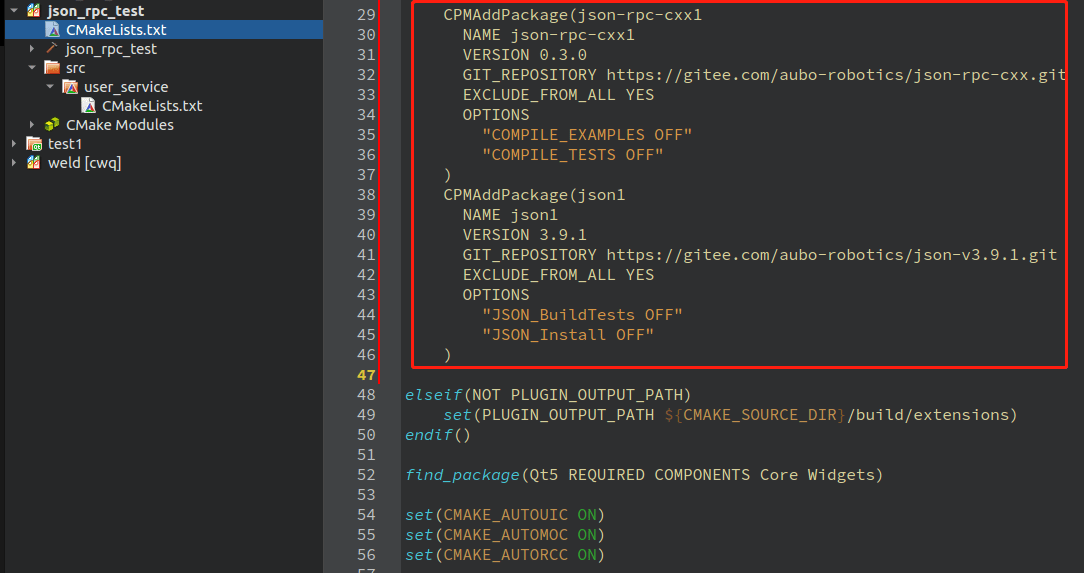Click the hammer icon beside json_rpc_test target
1084x573 pixels.
52,48
